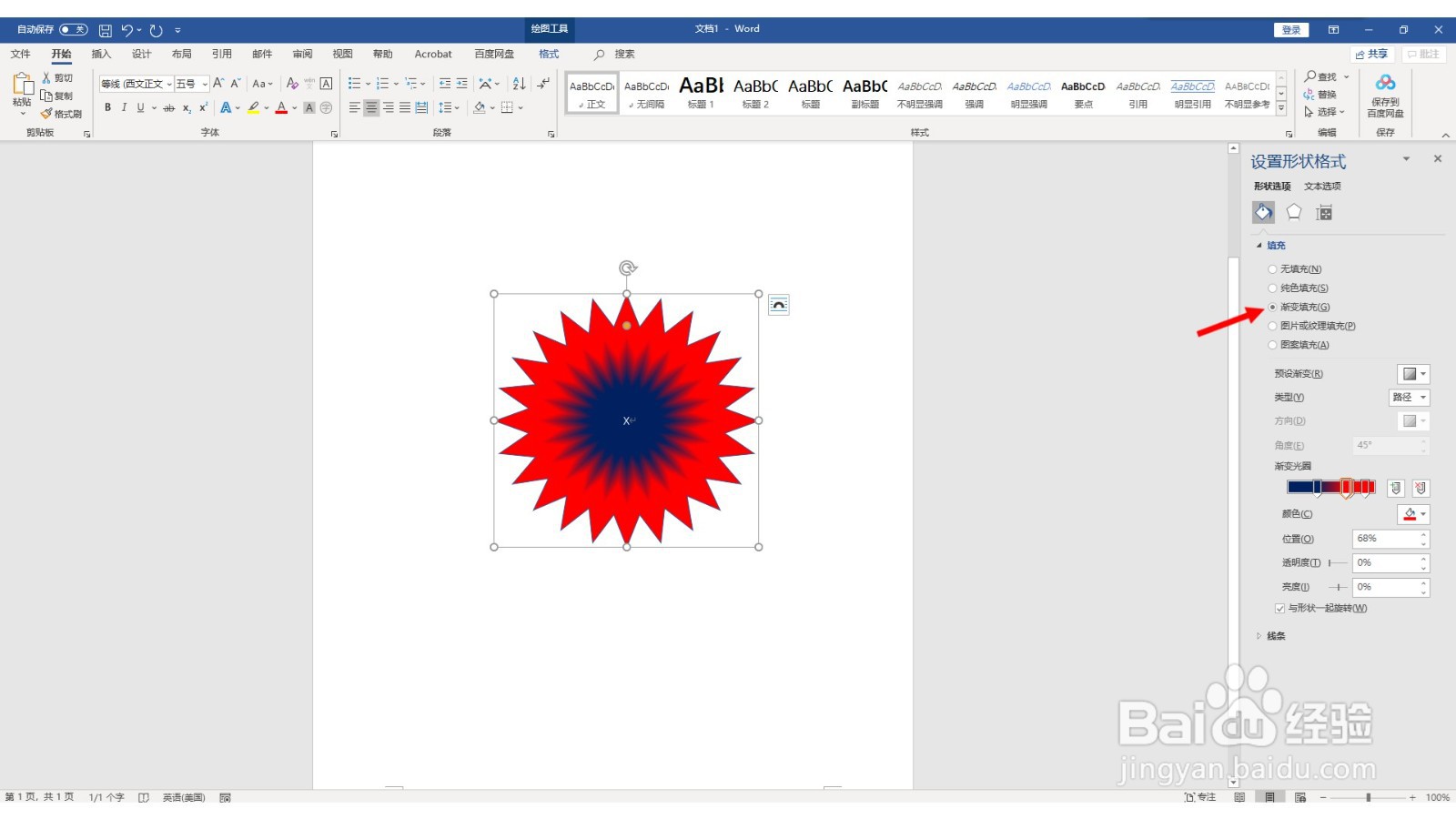Screen dimensions: 1456x819
Task: Align text left
Action: pos(355,107)
